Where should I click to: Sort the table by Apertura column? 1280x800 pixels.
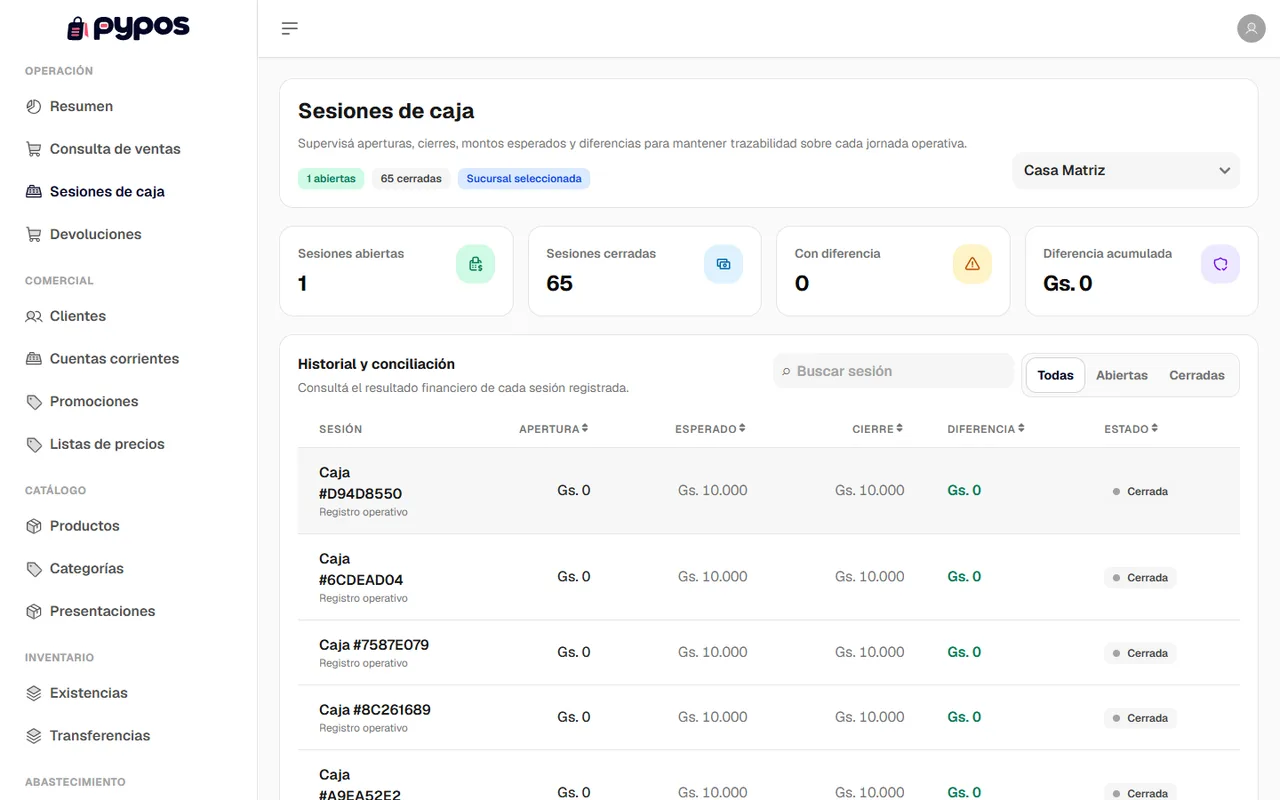(x=553, y=429)
